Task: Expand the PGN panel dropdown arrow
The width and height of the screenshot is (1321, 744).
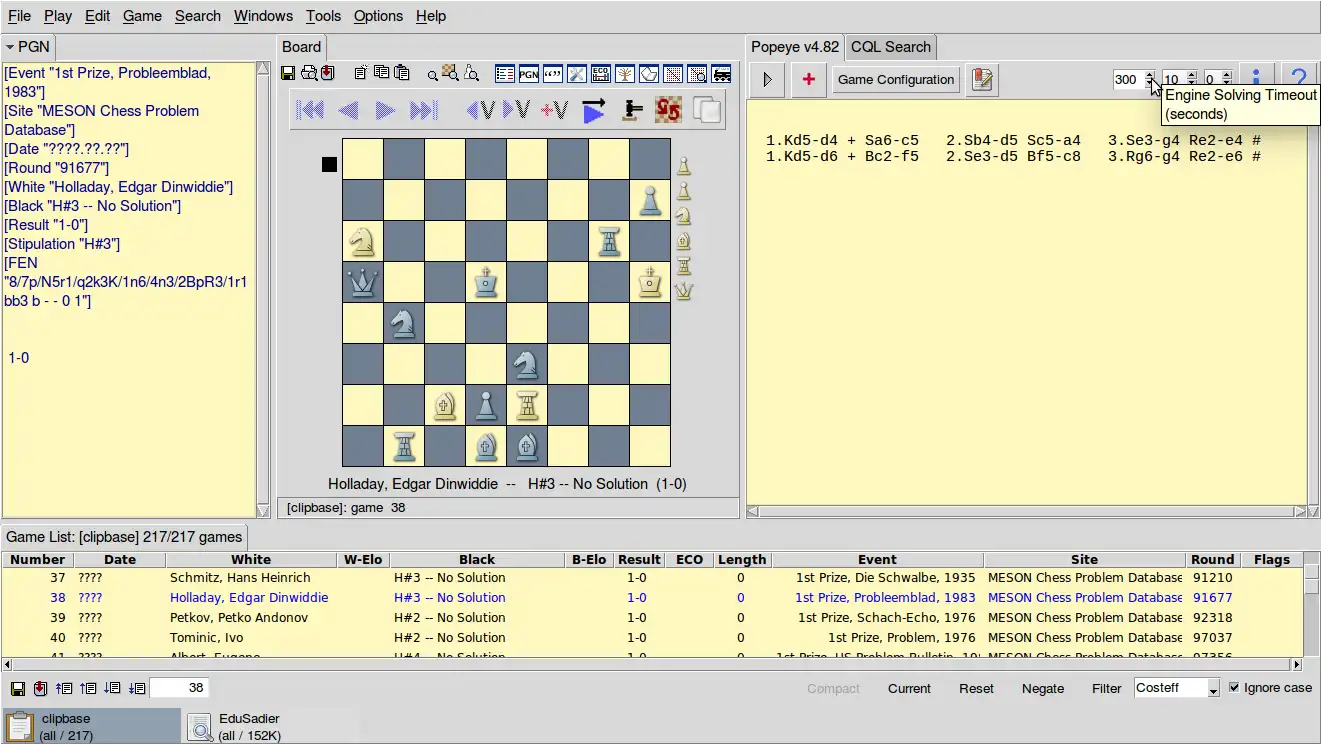Action: coord(10,47)
